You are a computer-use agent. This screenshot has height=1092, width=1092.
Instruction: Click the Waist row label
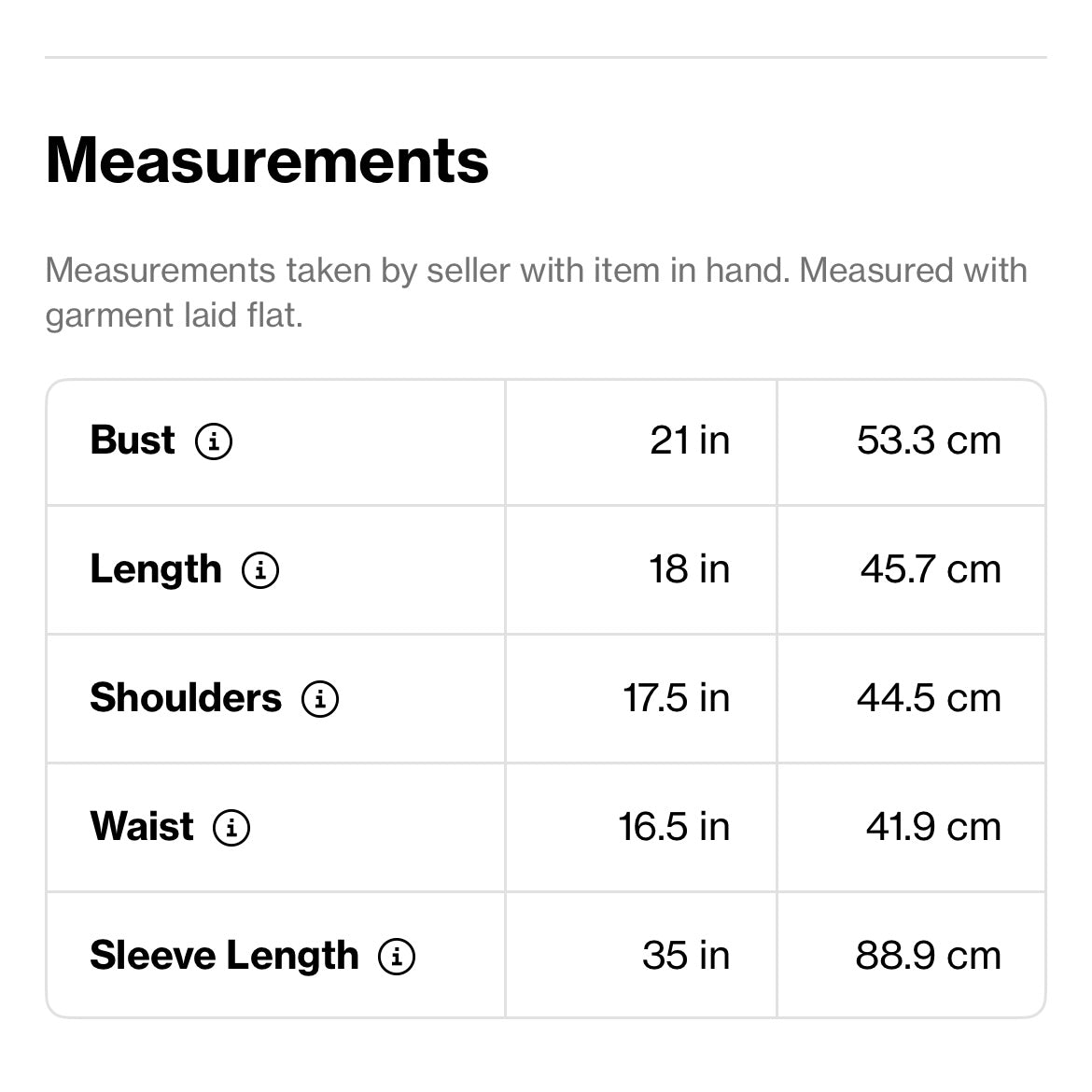(142, 827)
